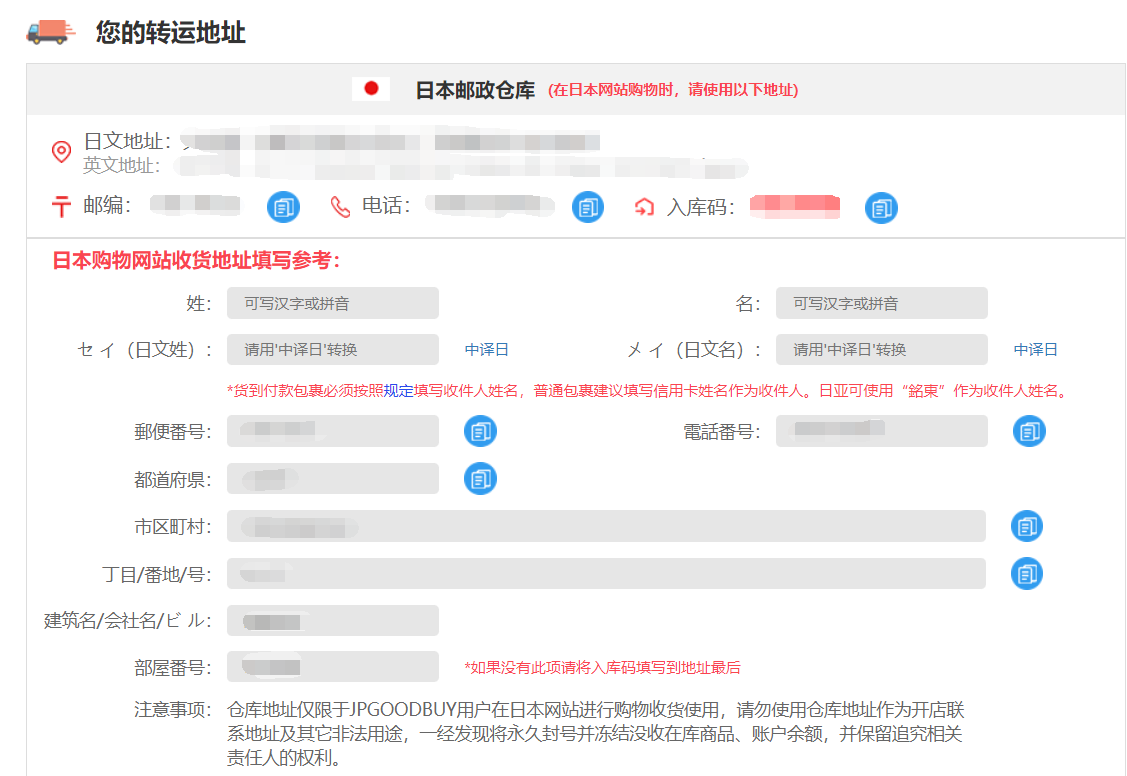Copy the 郵便番号 field value
This screenshot has width=1127, height=776.
point(480,432)
